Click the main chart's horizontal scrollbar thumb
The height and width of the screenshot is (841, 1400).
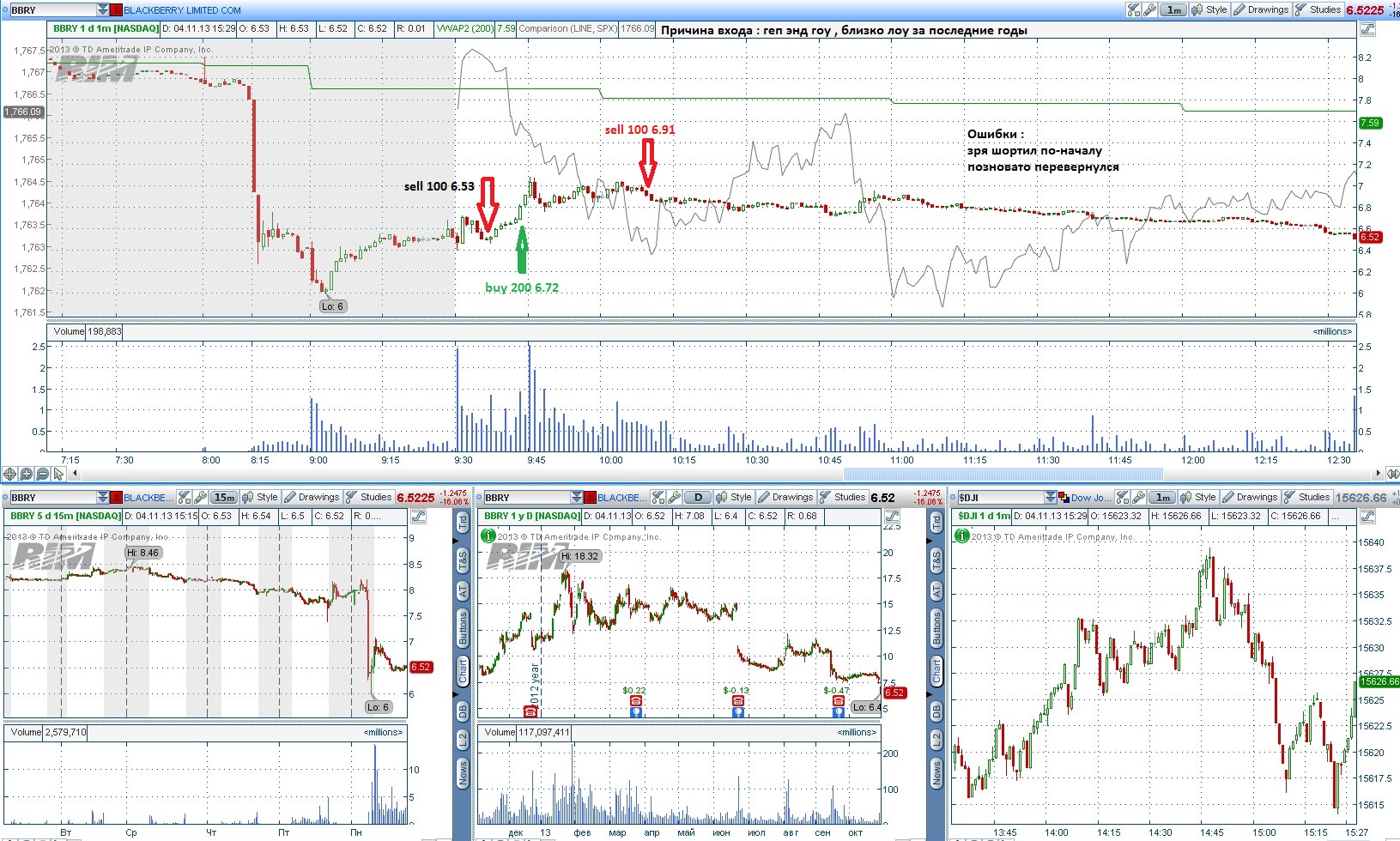[1003, 474]
